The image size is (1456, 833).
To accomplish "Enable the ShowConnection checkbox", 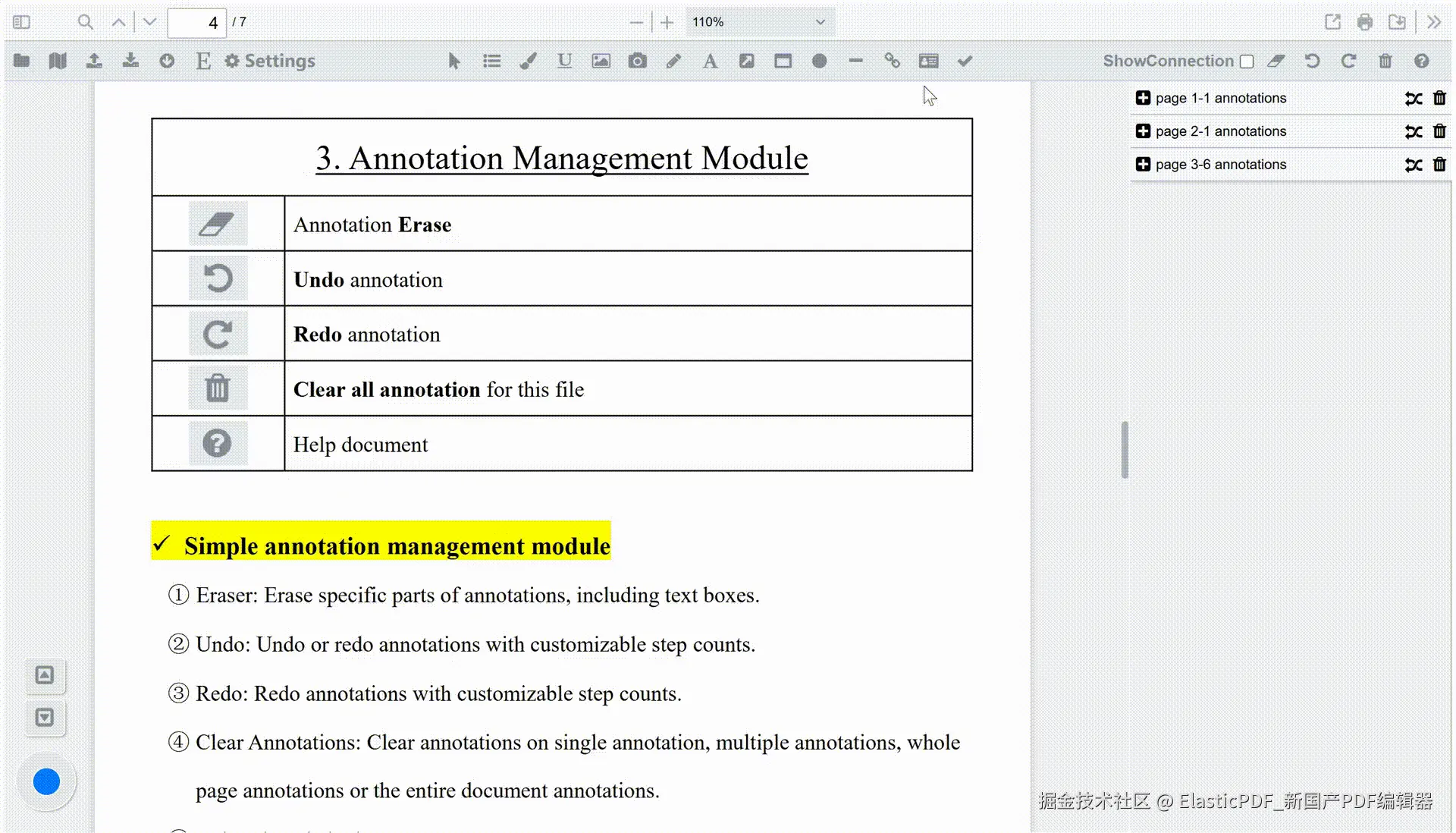I will (1247, 61).
